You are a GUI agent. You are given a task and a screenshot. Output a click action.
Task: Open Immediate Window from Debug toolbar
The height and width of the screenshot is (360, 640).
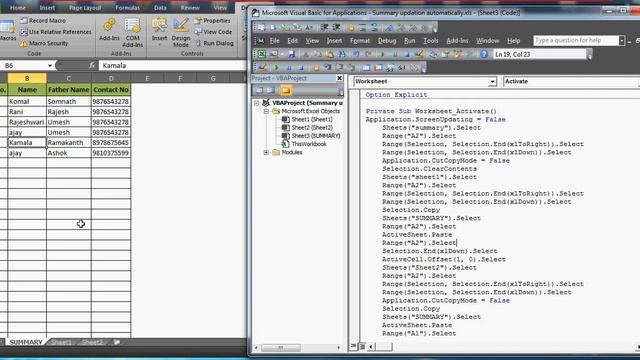(379, 67)
